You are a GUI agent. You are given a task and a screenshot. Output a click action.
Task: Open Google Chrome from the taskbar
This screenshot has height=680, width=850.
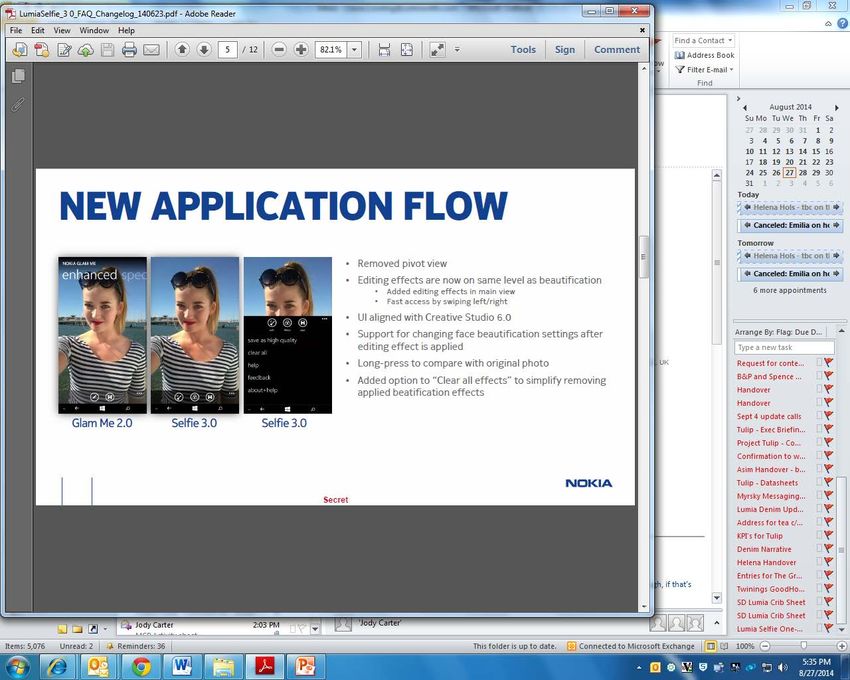141,666
